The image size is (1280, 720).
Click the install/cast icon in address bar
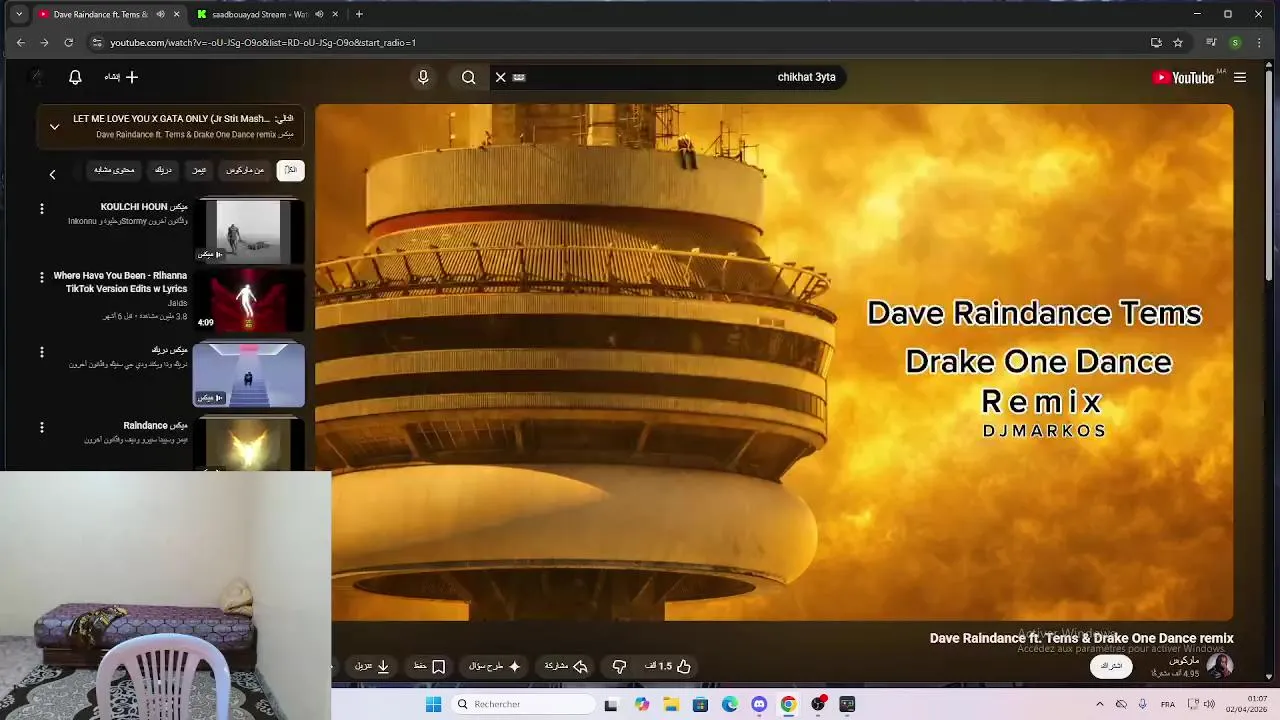(1156, 42)
